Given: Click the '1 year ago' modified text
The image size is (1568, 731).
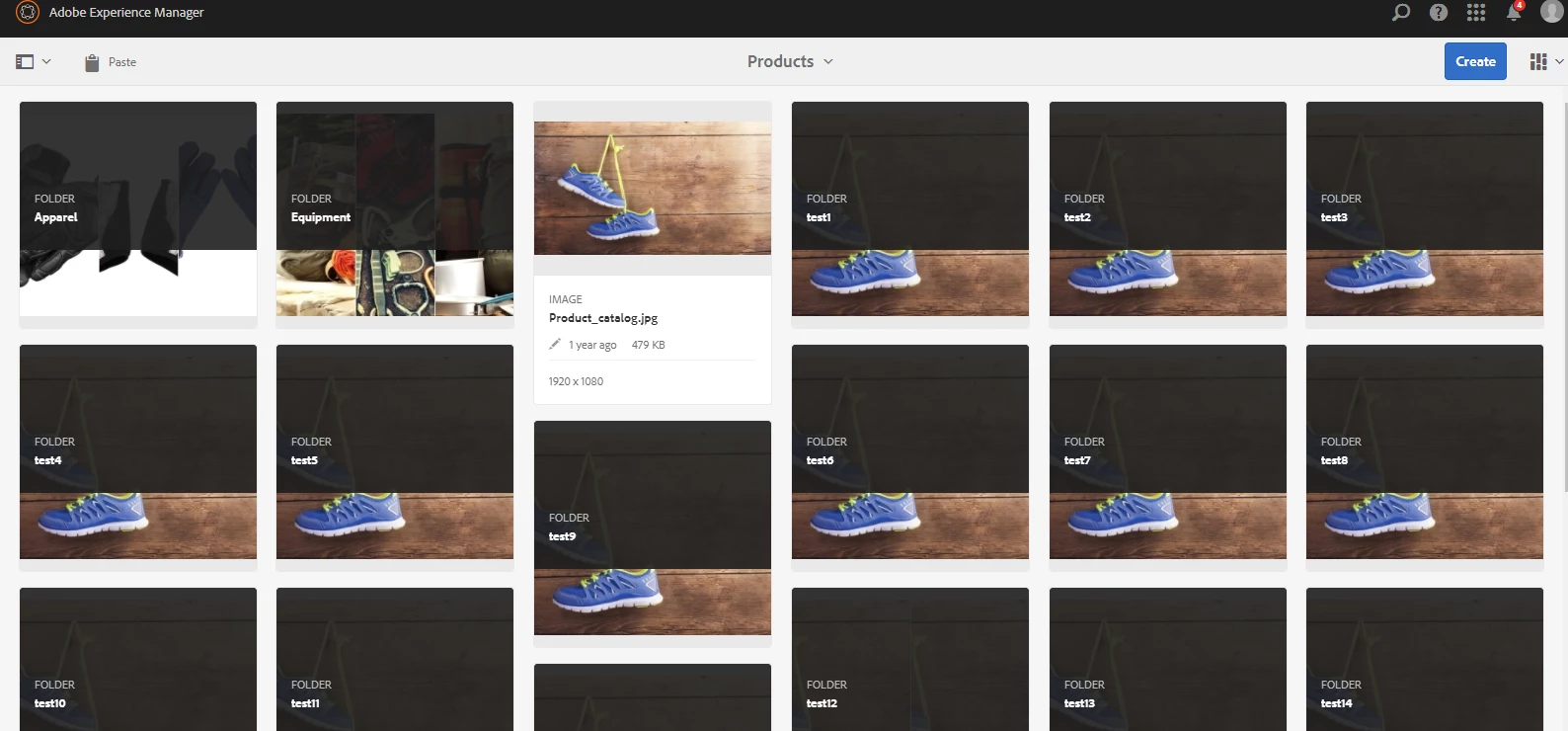Looking at the screenshot, I should [592, 345].
